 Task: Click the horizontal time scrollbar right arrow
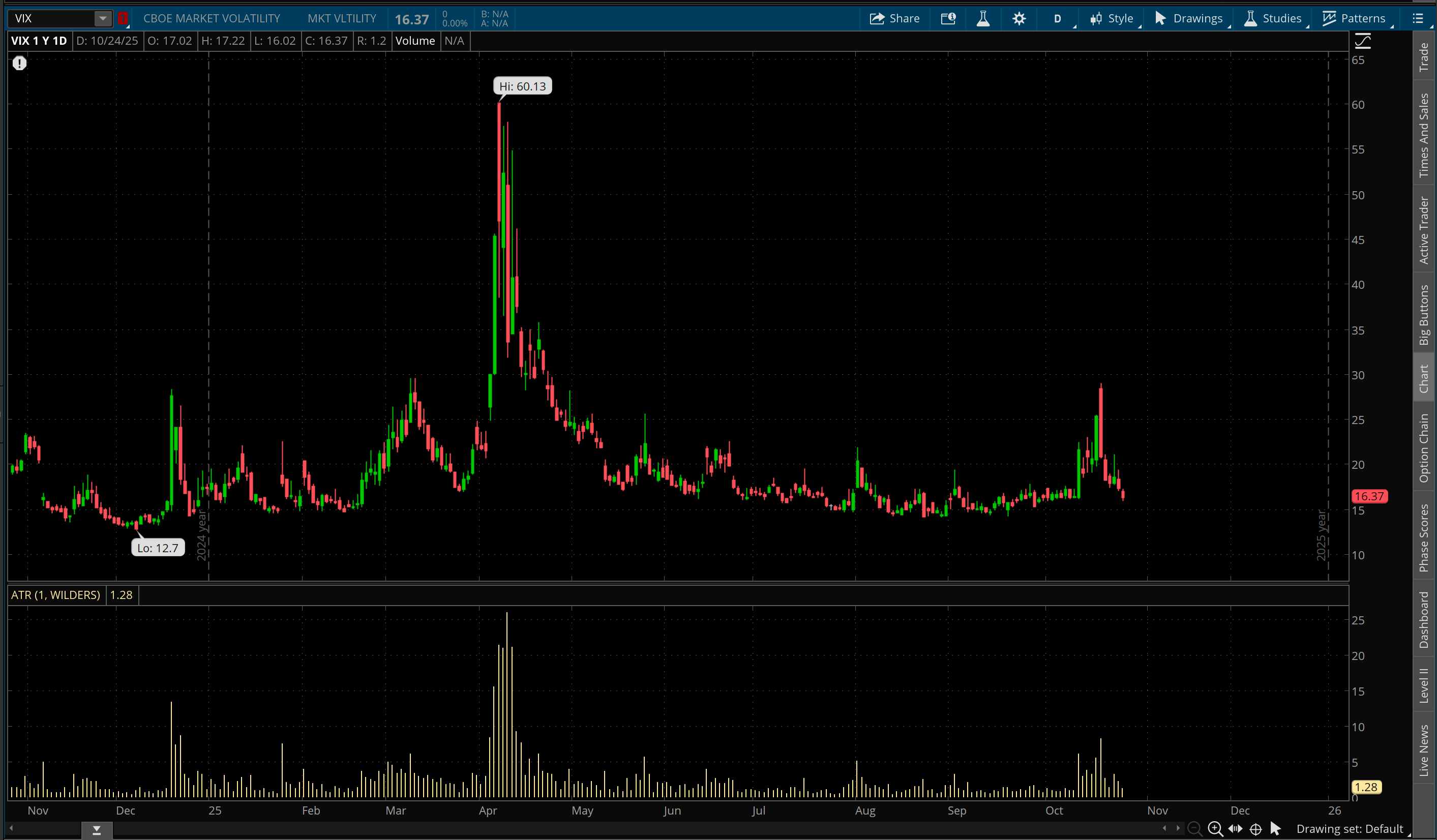click(x=1178, y=828)
